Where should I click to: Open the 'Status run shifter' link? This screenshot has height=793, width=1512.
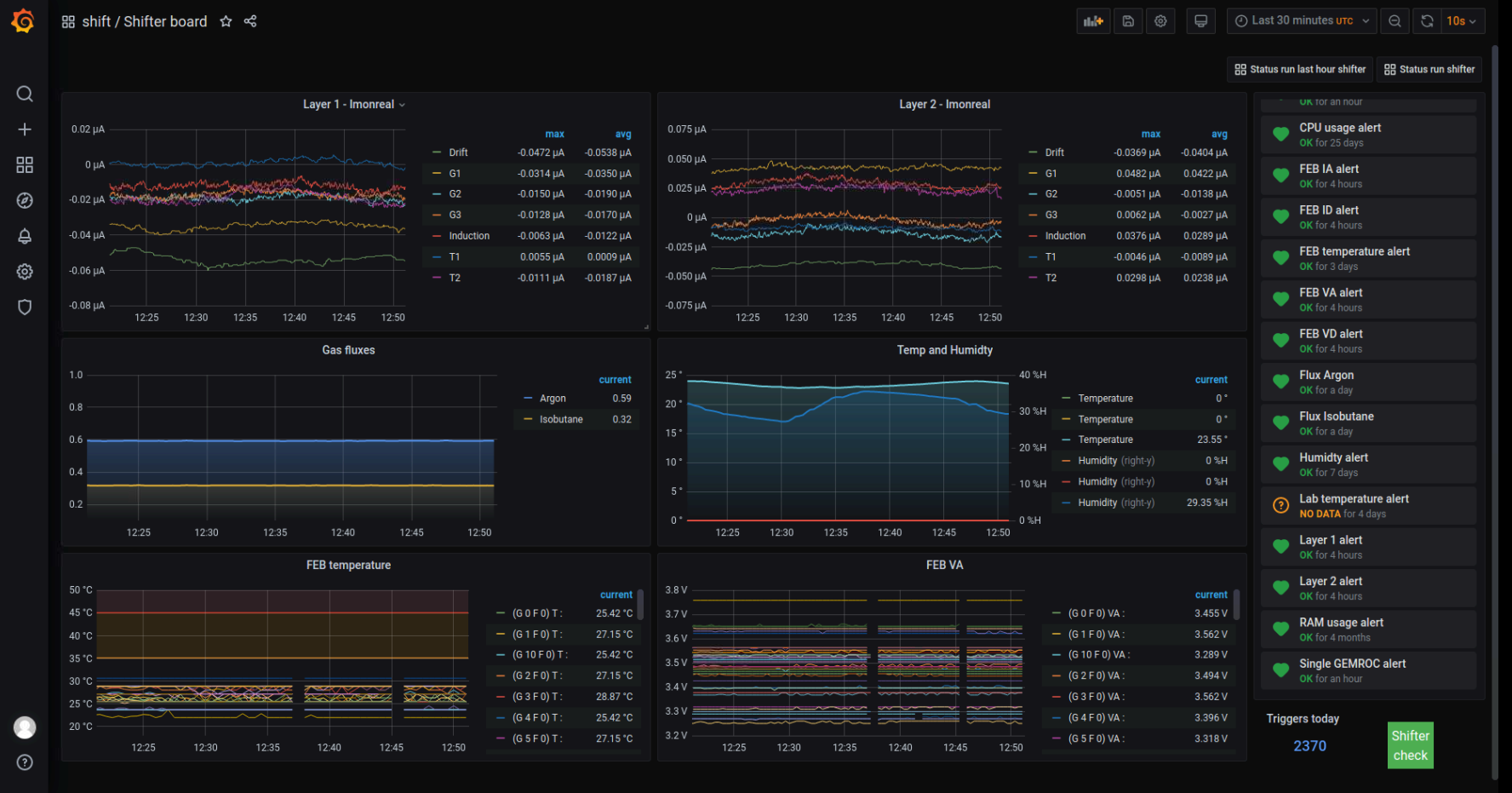click(x=1429, y=69)
